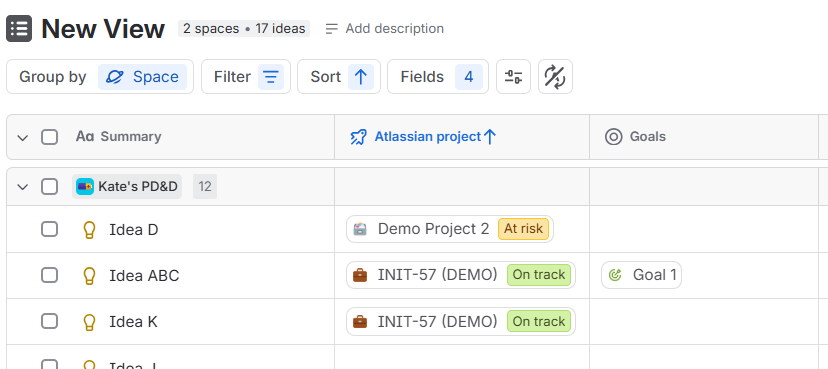Click the New View title
Image resolution: width=828 pixels, height=369 pixels.
pyautogui.click(x=103, y=29)
